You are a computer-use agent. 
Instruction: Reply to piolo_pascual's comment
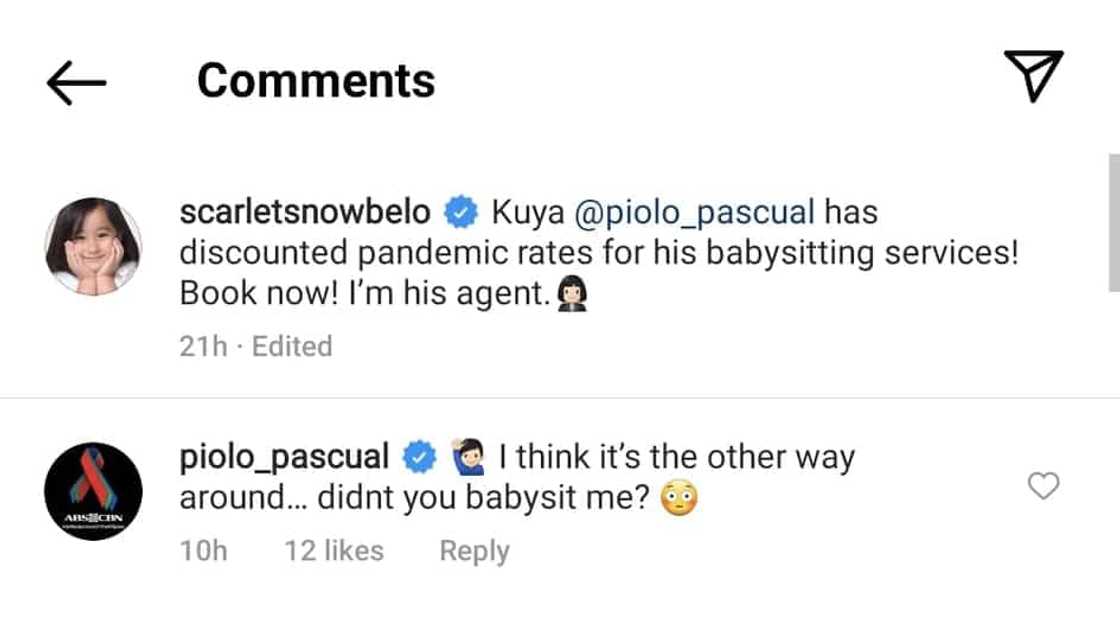coord(474,551)
